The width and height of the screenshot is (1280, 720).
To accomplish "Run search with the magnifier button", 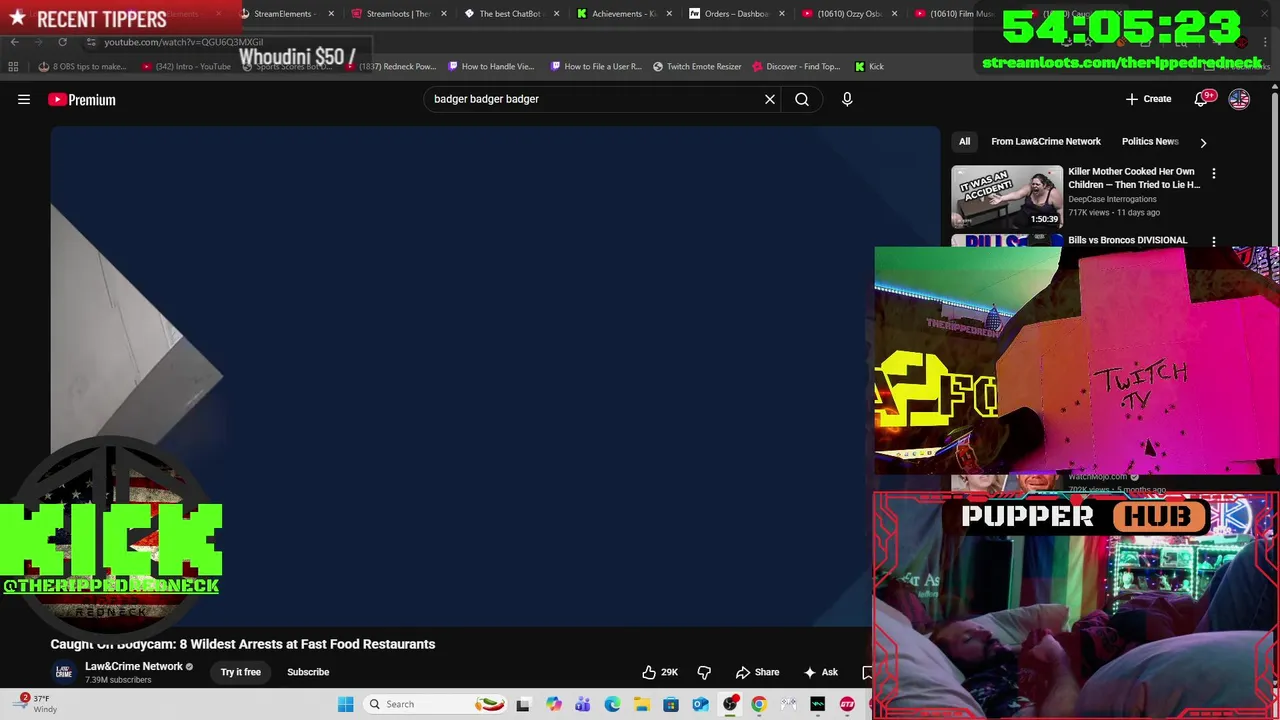I will pyautogui.click(x=802, y=99).
